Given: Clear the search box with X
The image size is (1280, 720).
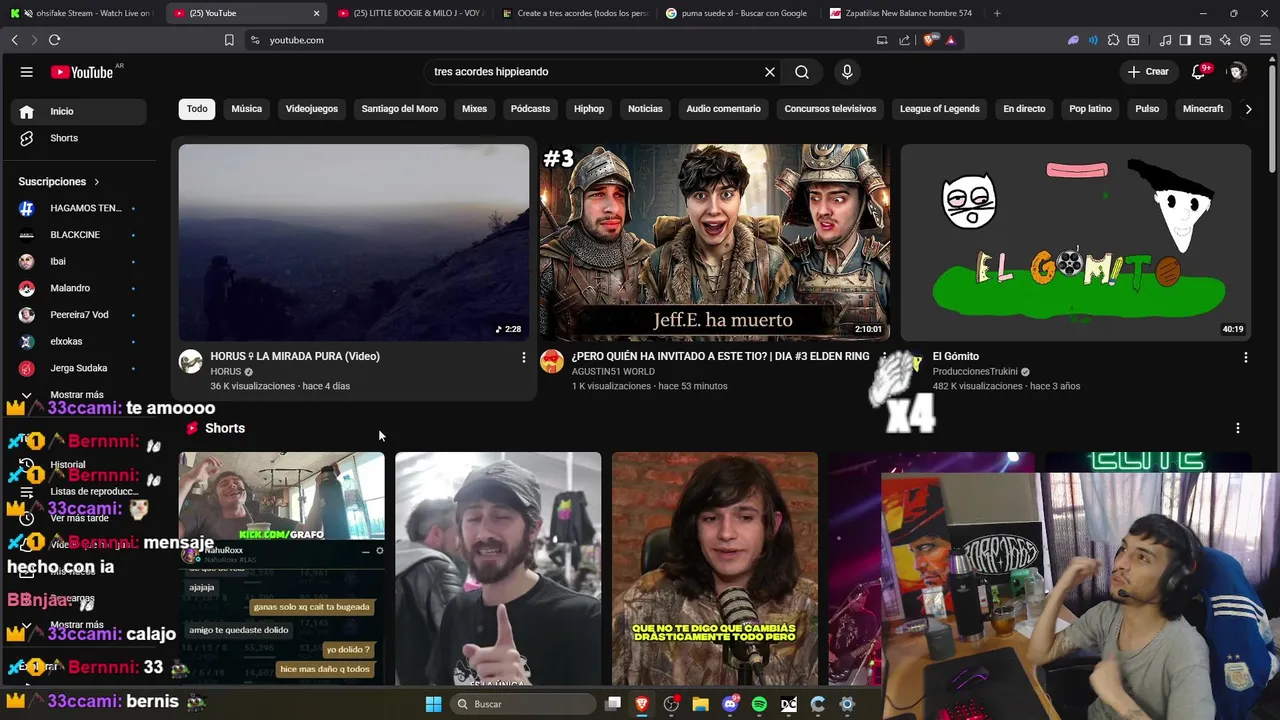Looking at the screenshot, I should [x=770, y=72].
